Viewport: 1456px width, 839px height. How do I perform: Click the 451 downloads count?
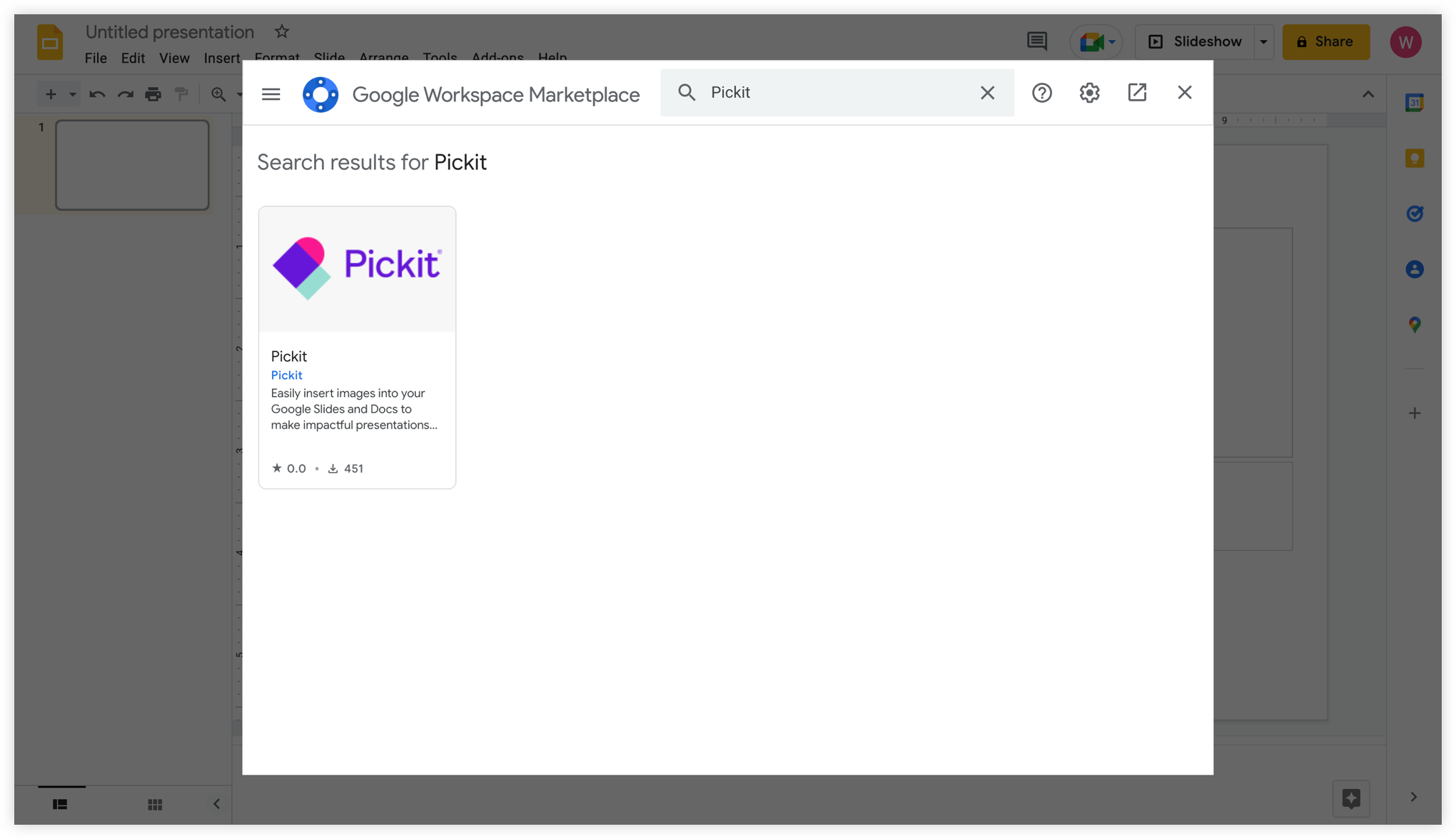tap(345, 468)
